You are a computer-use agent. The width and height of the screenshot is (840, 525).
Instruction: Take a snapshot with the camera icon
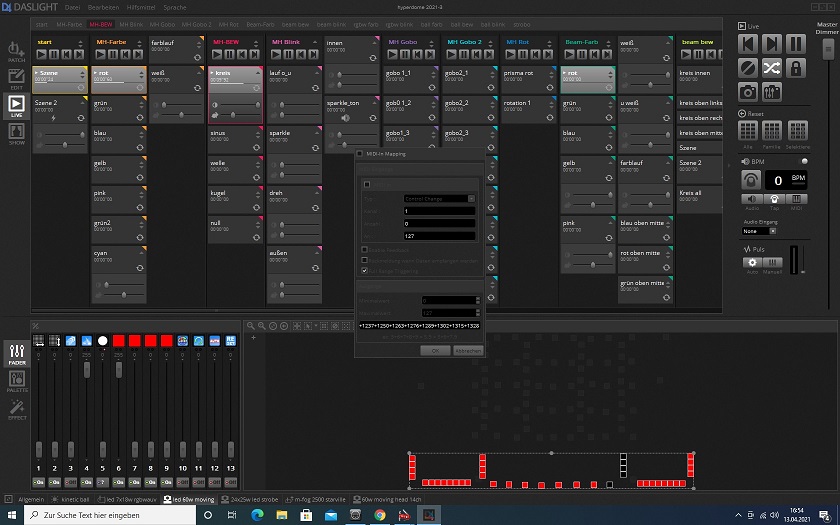(x=748, y=92)
